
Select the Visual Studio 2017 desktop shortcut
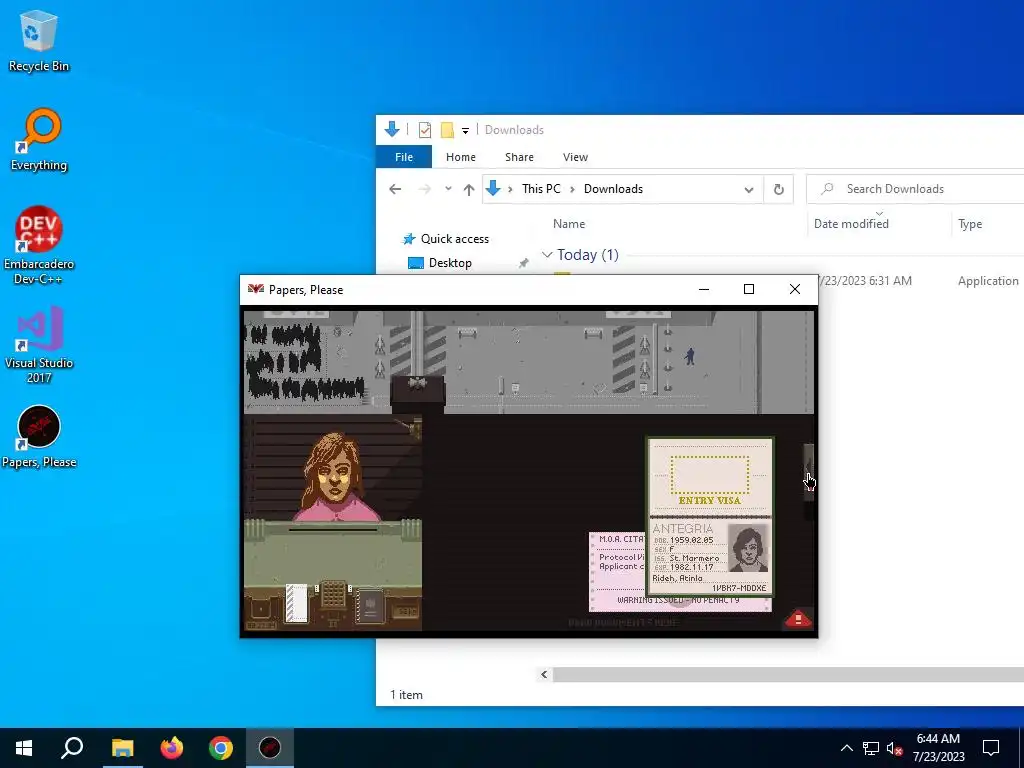(x=39, y=345)
